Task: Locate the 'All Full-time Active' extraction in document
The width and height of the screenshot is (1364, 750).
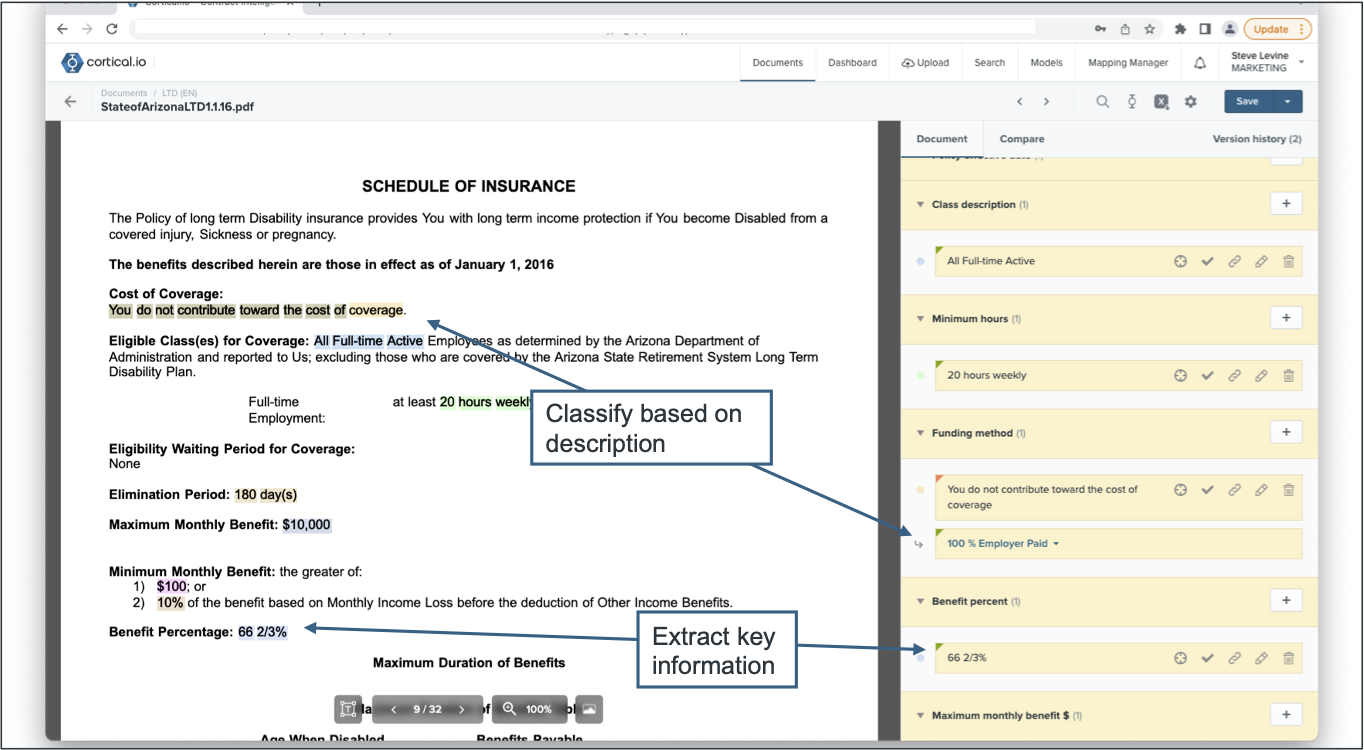Action: click(1180, 261)
